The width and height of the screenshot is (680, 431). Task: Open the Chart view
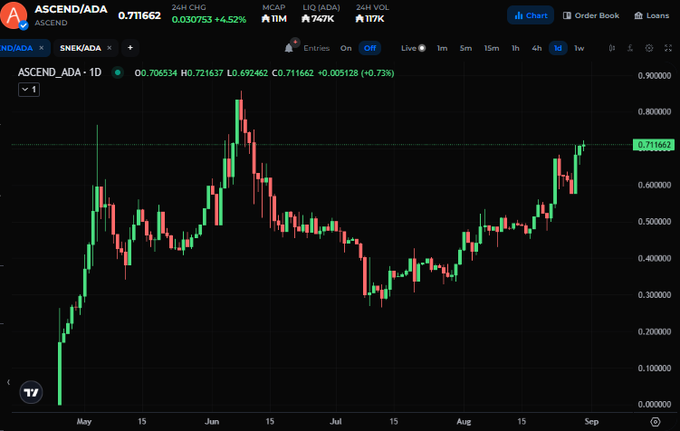coord(530,15)
